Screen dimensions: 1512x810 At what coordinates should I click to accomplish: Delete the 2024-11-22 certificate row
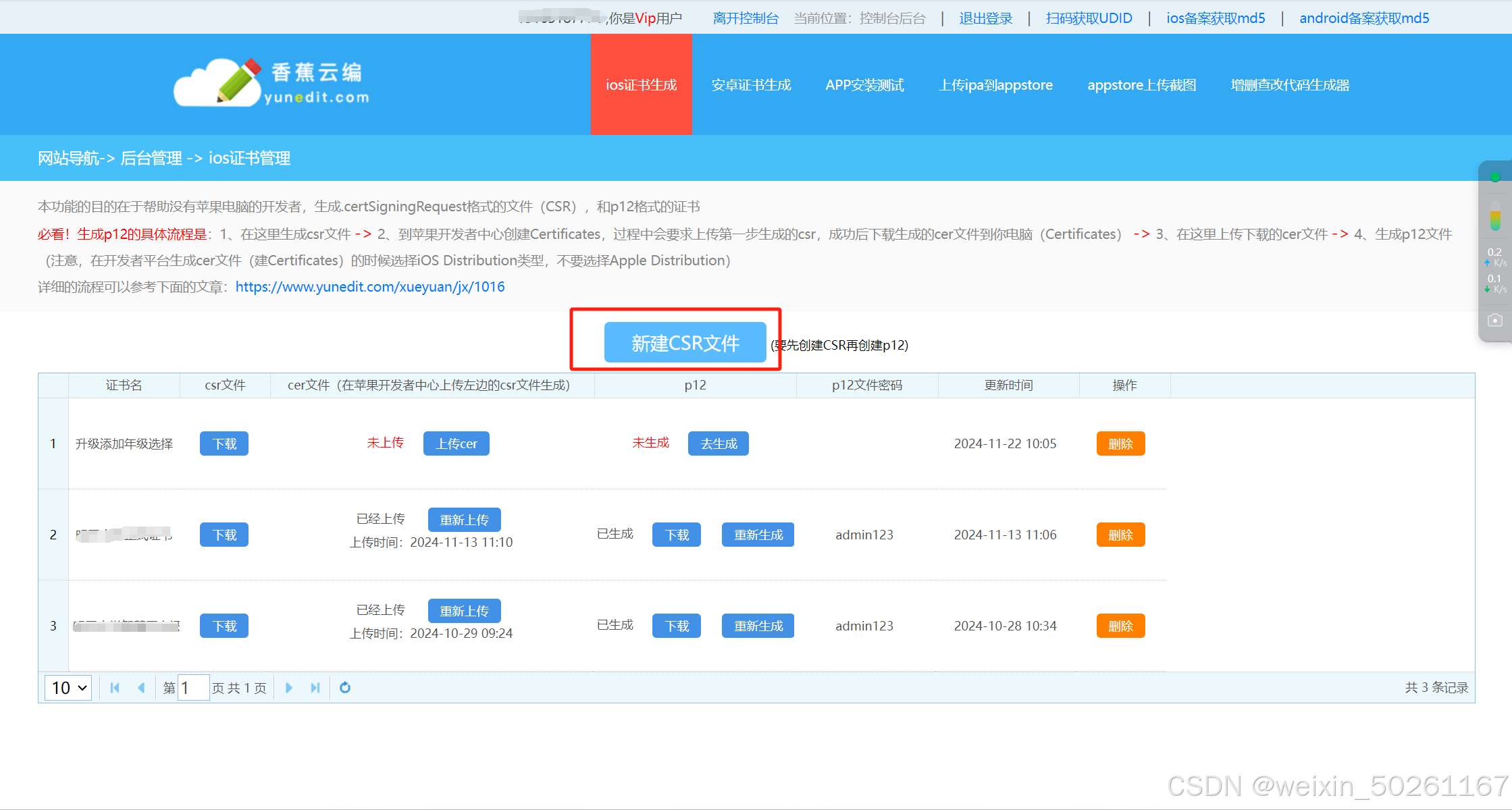tap(1120, 443)
